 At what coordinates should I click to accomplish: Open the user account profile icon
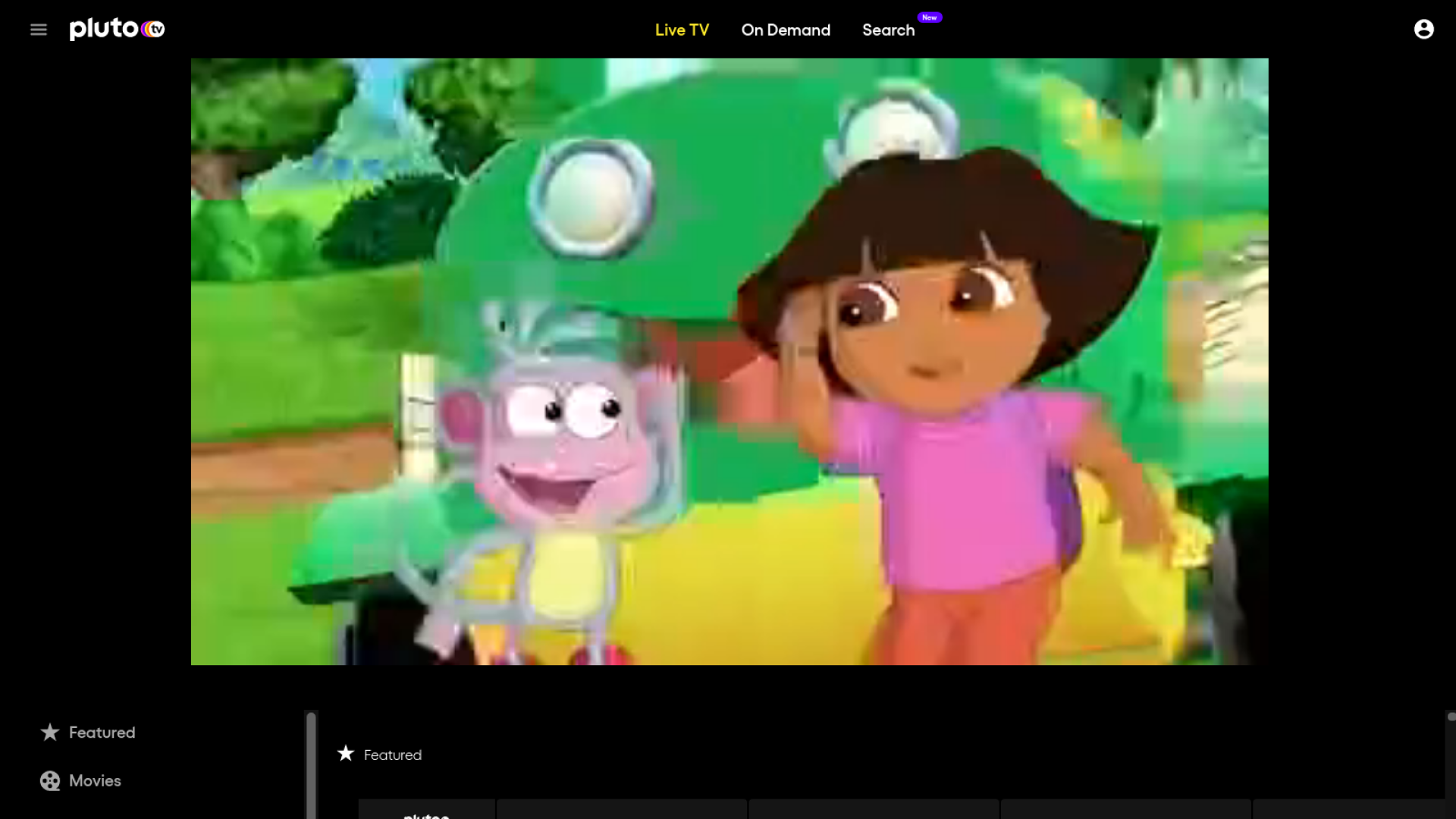coord(1423,29)
